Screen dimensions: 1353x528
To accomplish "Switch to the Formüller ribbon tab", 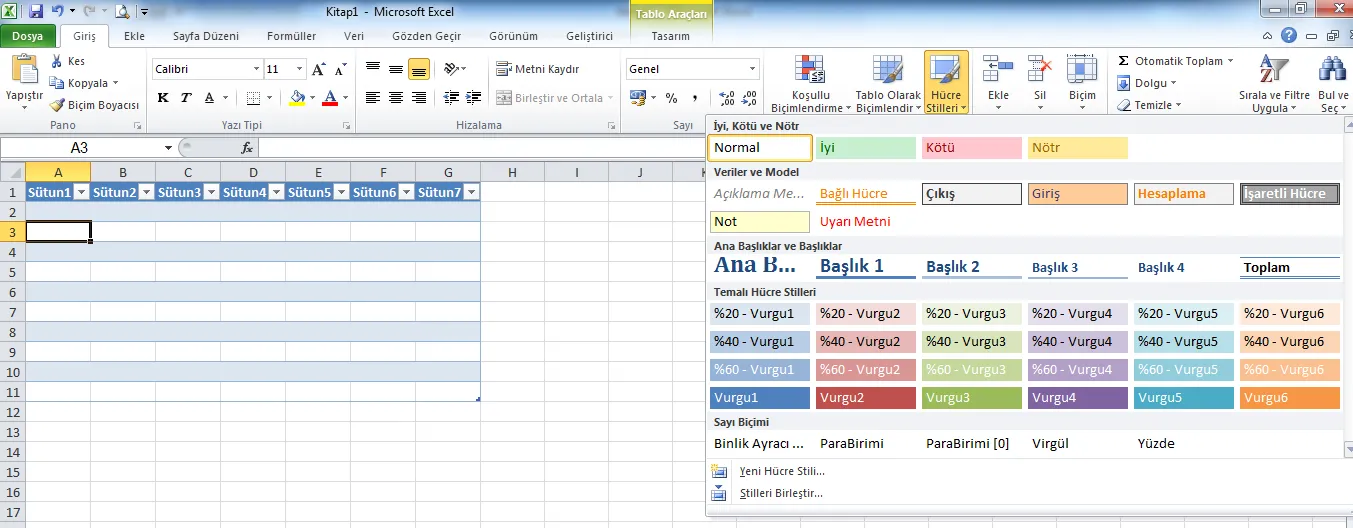I will pos(291,36).
